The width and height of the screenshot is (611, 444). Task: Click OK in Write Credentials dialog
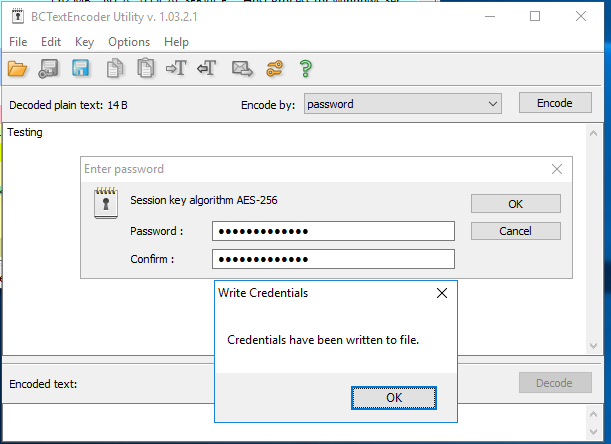pos(394,398)
